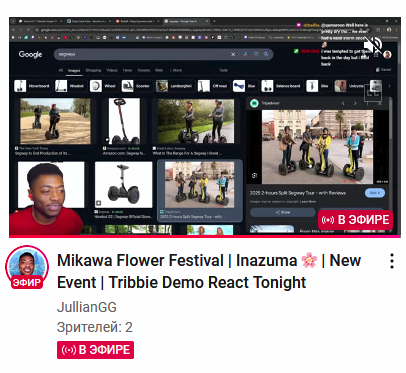Open the live stream thumbnail preview
The height and width of the screenshot is (373, 406).
click(205, 127)
